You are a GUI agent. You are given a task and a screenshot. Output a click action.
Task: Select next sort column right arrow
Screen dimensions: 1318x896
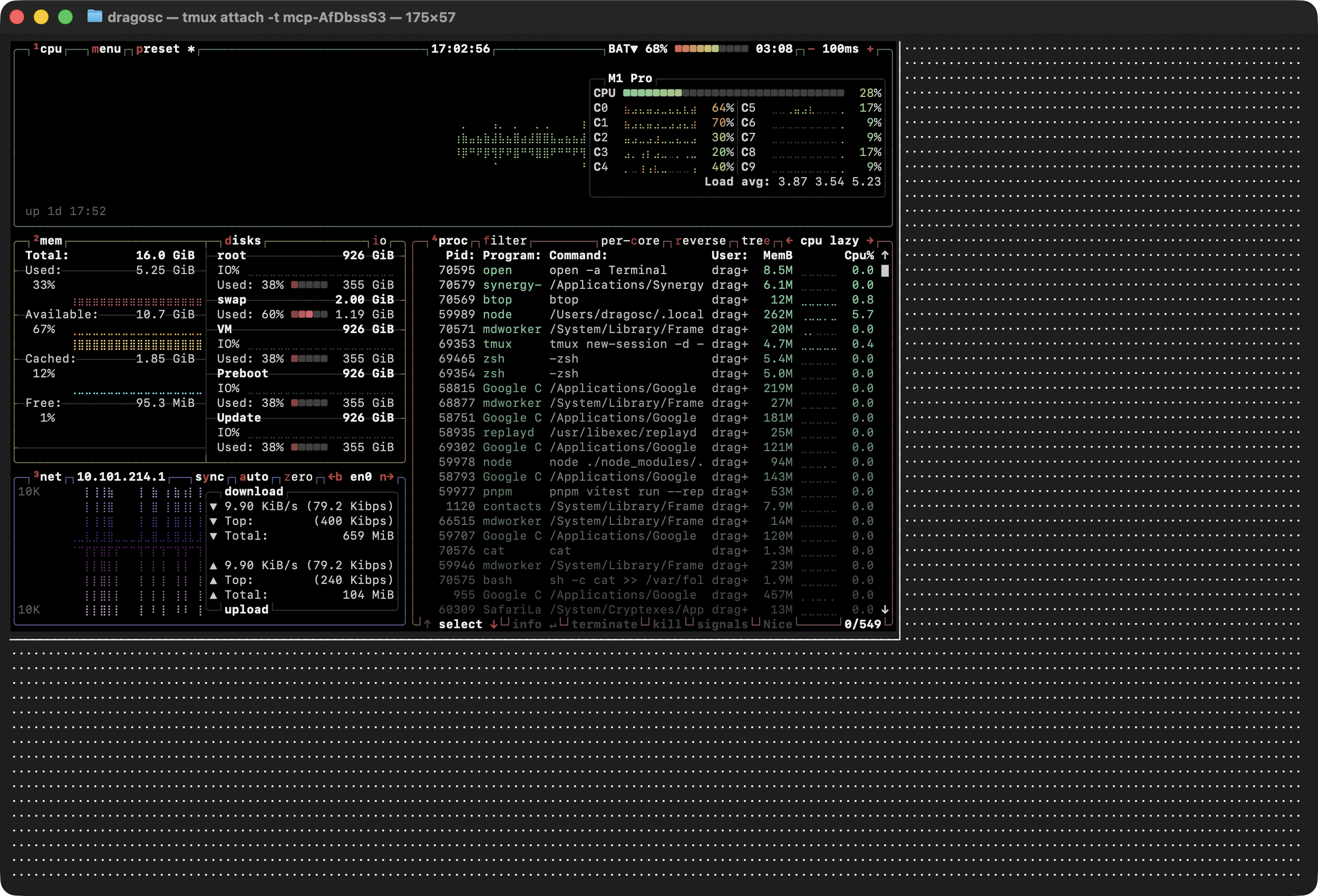(870, 240)
